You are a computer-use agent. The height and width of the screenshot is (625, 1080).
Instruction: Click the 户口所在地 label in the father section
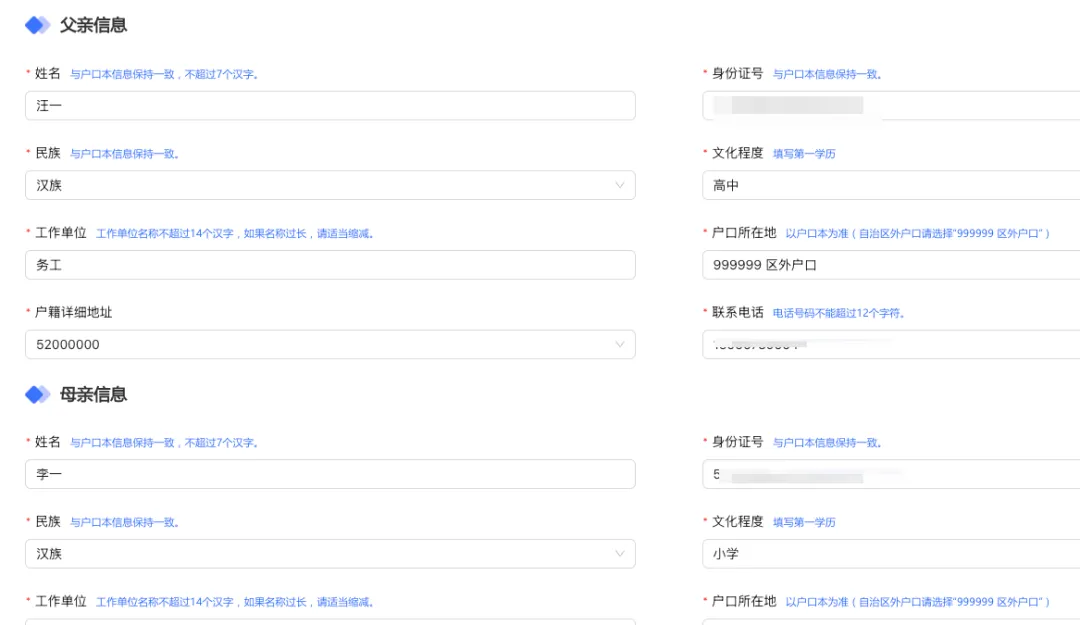(x=744, y=233)
